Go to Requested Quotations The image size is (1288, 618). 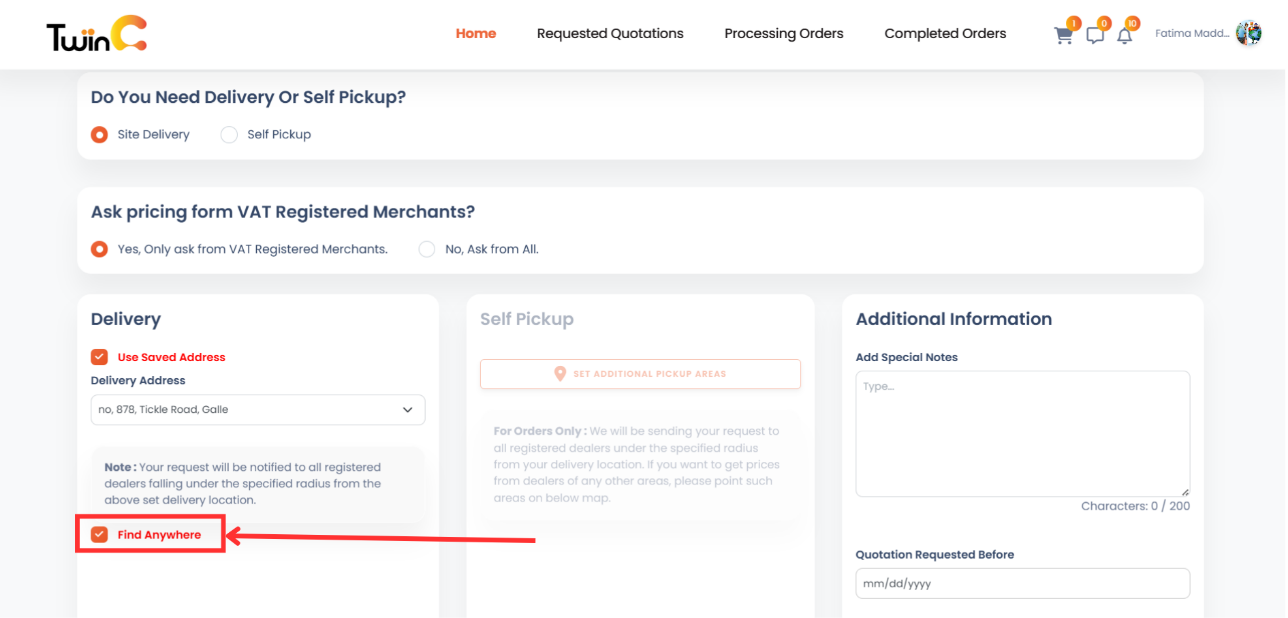coord(610,33)
